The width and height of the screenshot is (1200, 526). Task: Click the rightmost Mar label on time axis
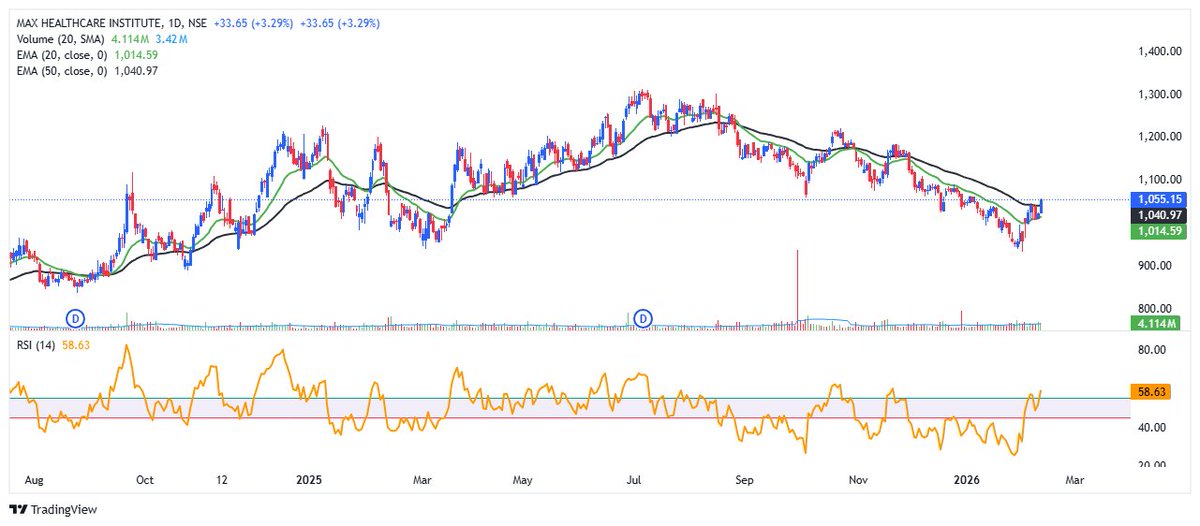pos(1075,480)
